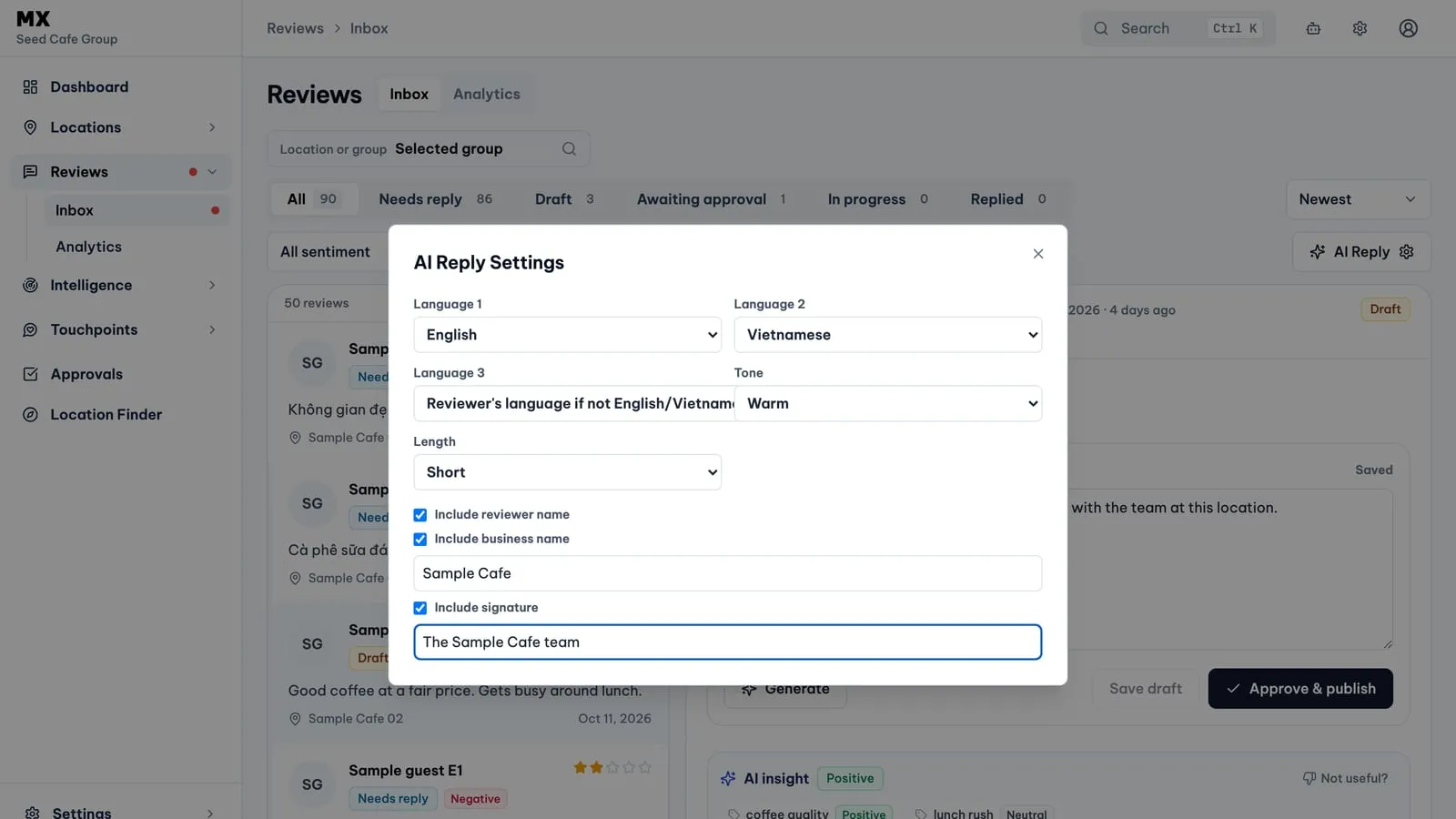The height and width of the screenshot is (819, 1456).
Task: Click the Sample Cafe 02 location pin icon
Action: [x=295, y=719]
